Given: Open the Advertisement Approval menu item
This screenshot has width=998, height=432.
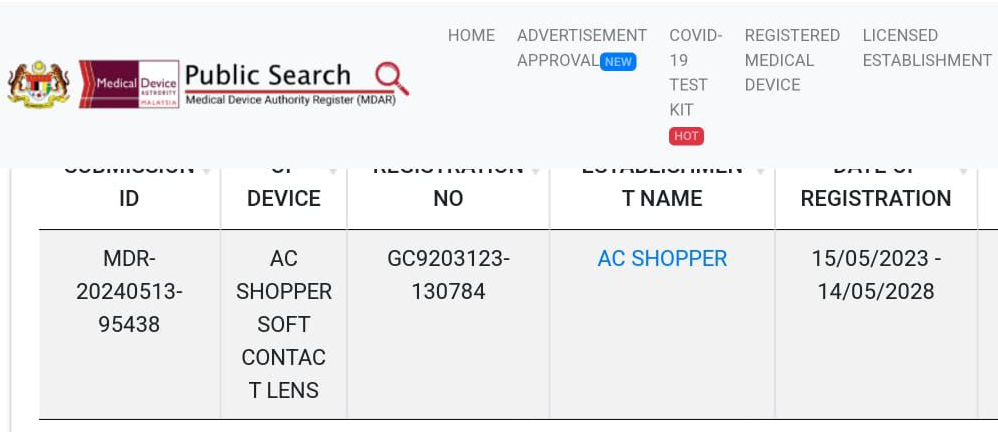Looking at the screenshot, I should tap(581, 47).
